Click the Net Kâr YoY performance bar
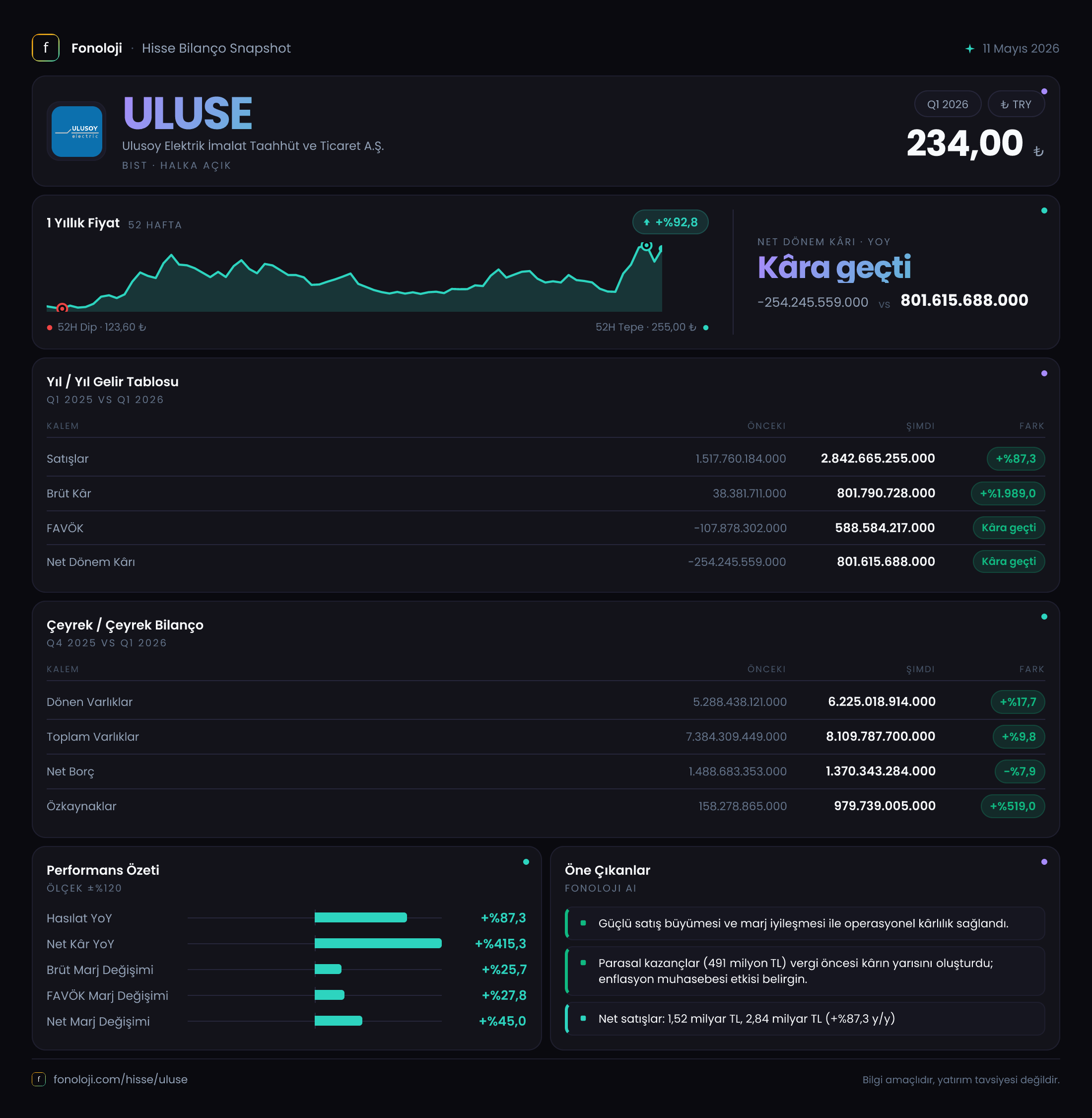Screen dimensions: 1092x1118 click(378, 944)
